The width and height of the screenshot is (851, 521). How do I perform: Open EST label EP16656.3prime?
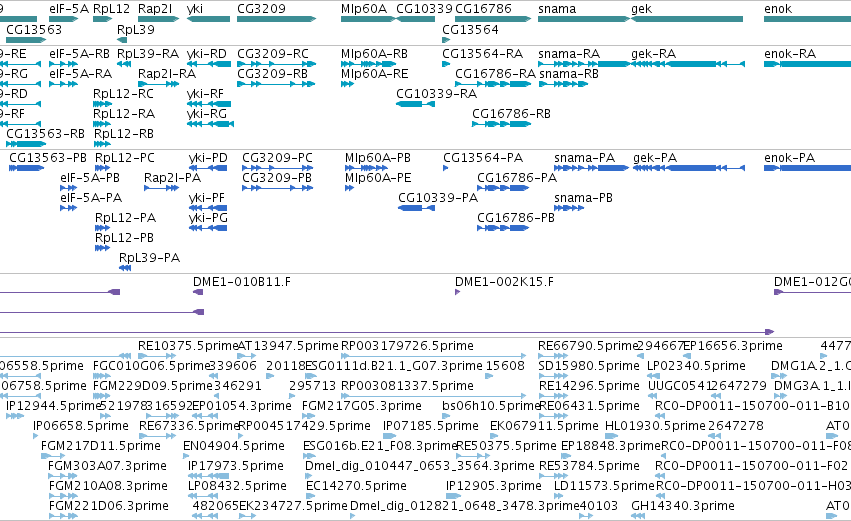pyautogui.click(x=733, y=346)
